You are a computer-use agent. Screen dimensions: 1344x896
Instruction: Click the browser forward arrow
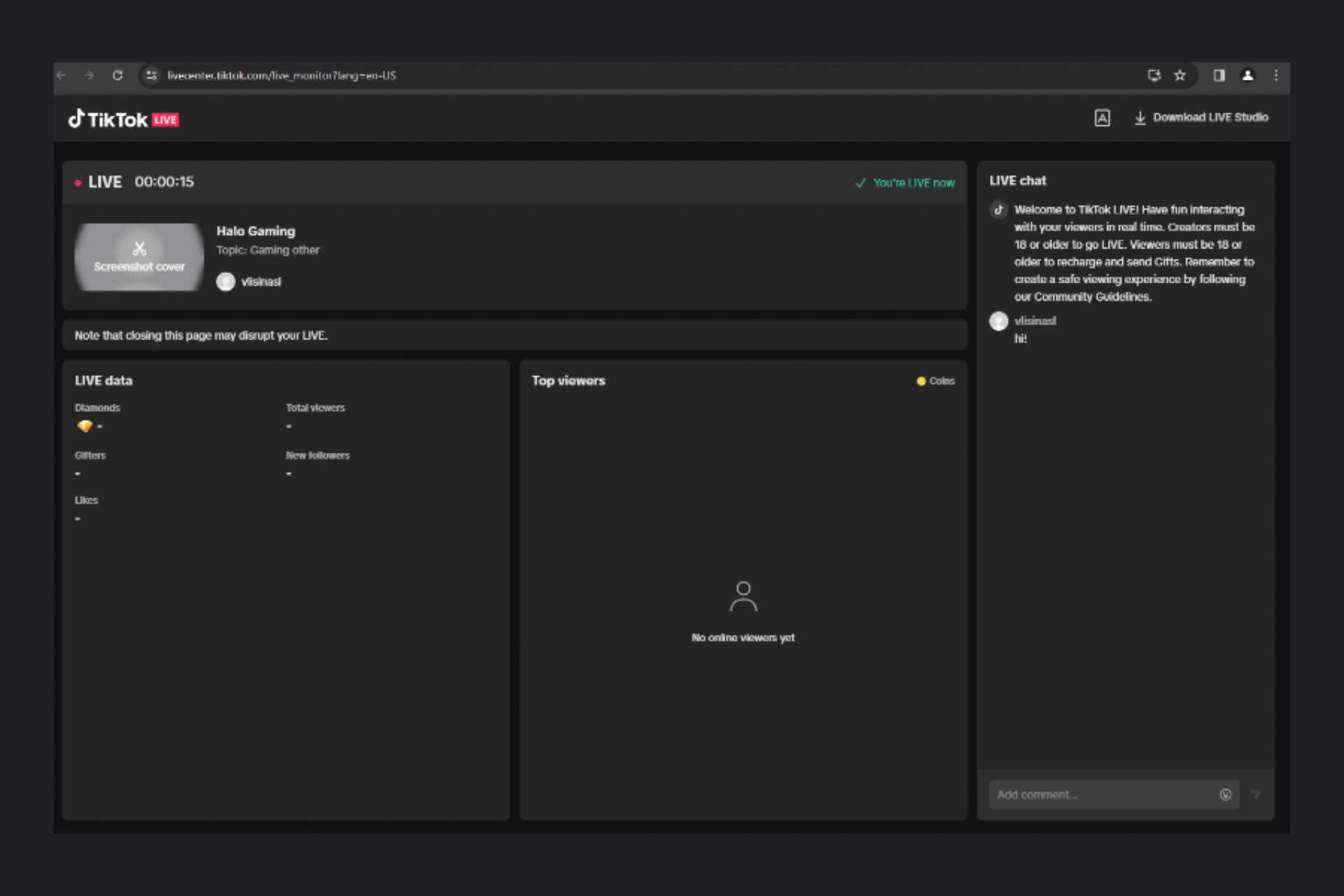(x=89, y=76)
